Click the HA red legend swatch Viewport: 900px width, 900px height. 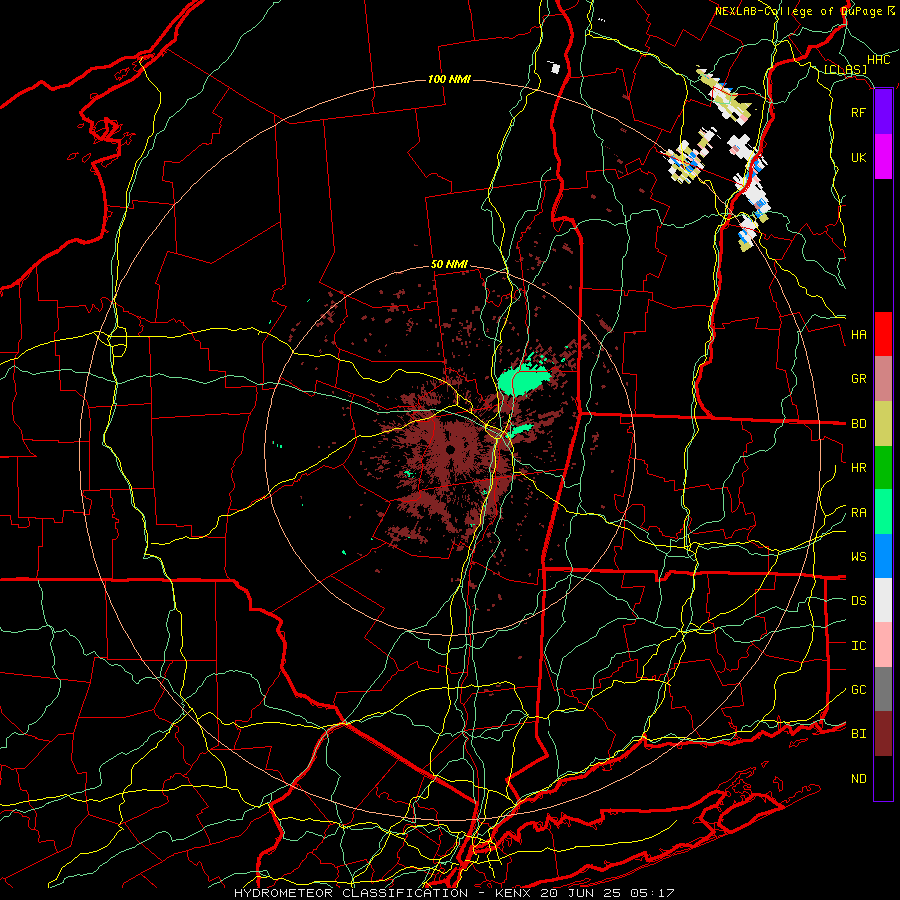pos(883,334)
